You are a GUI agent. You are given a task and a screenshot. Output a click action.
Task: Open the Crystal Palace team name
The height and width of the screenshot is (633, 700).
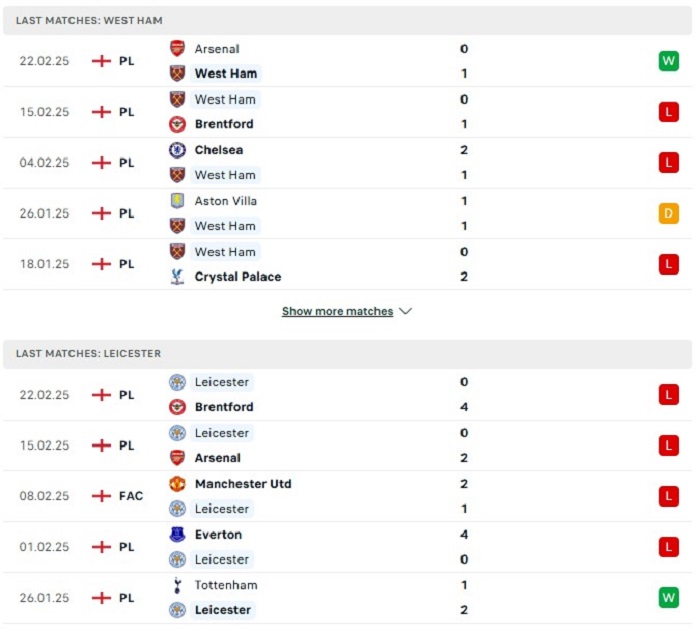(x=238, y=277)
